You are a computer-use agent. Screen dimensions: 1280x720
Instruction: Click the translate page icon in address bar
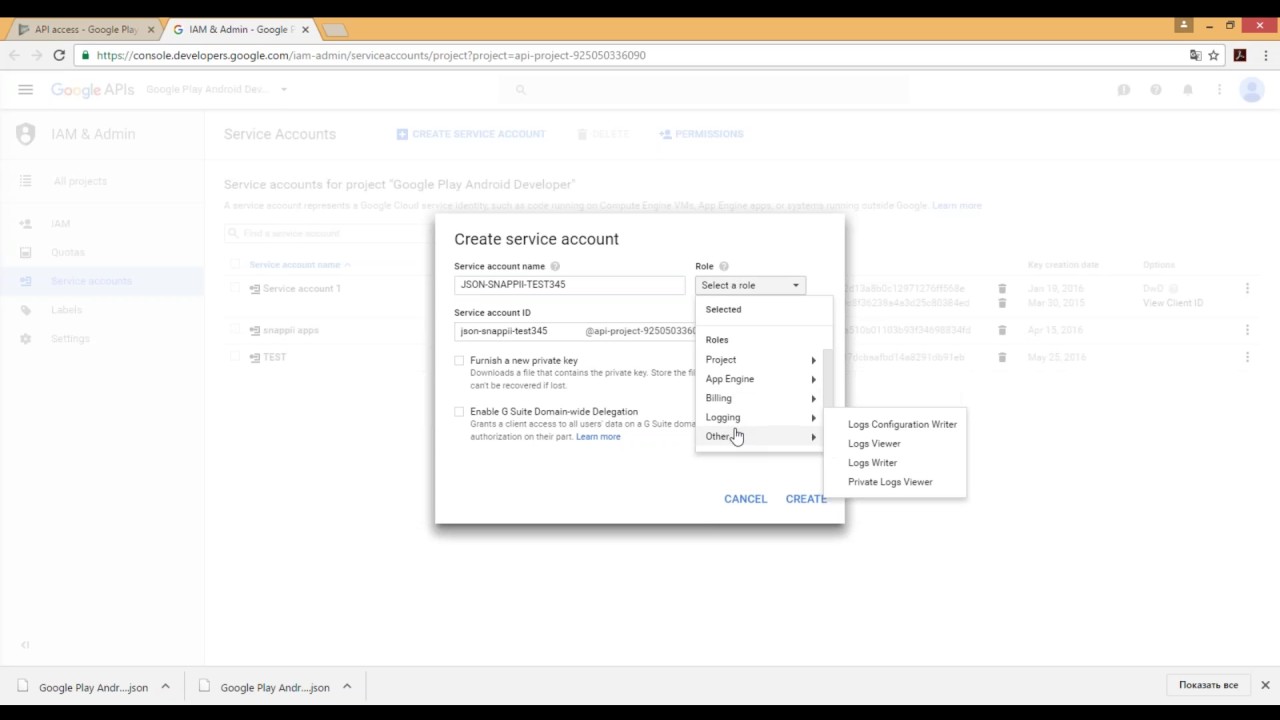tap(1195, 56)
